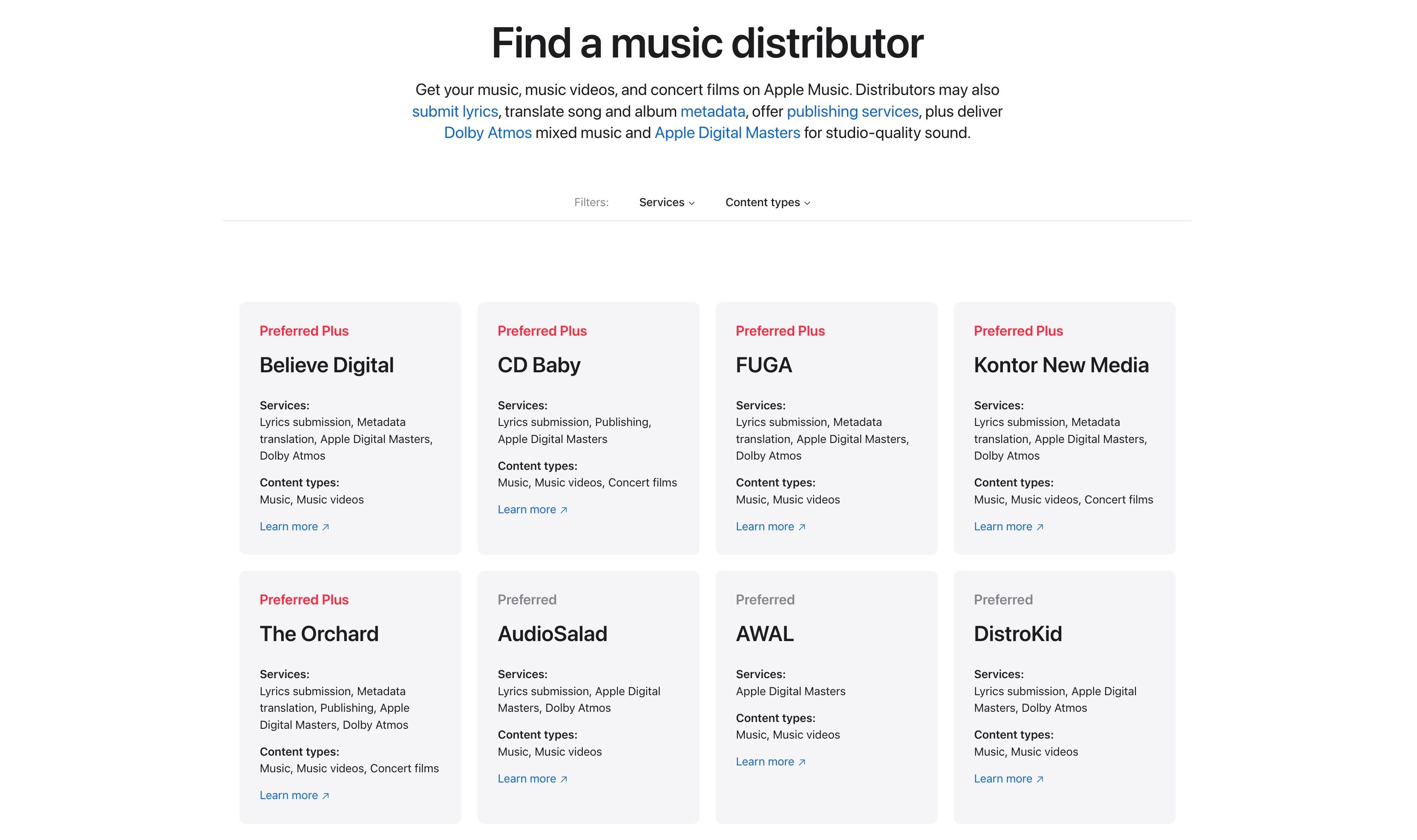Open the metadata link in intro text

point(712,112)
